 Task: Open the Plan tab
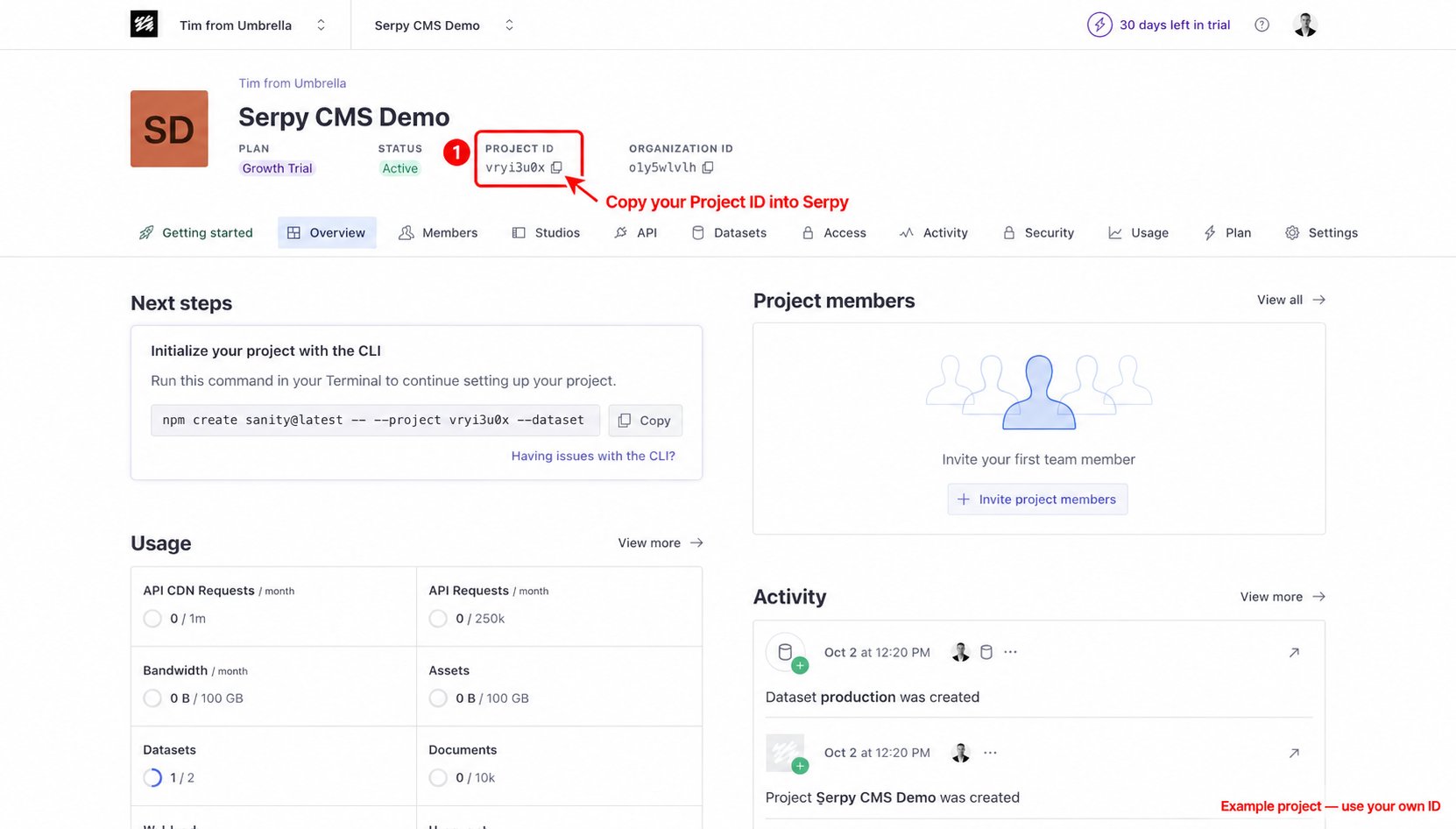(x=1227, y=232)
